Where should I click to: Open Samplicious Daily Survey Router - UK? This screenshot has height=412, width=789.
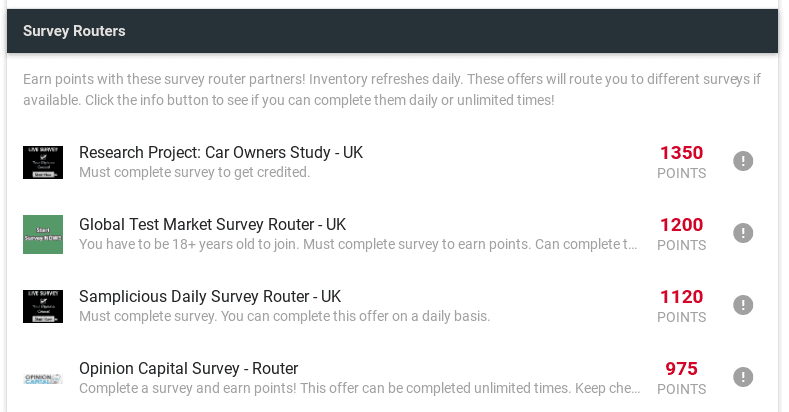click(210, 296)
